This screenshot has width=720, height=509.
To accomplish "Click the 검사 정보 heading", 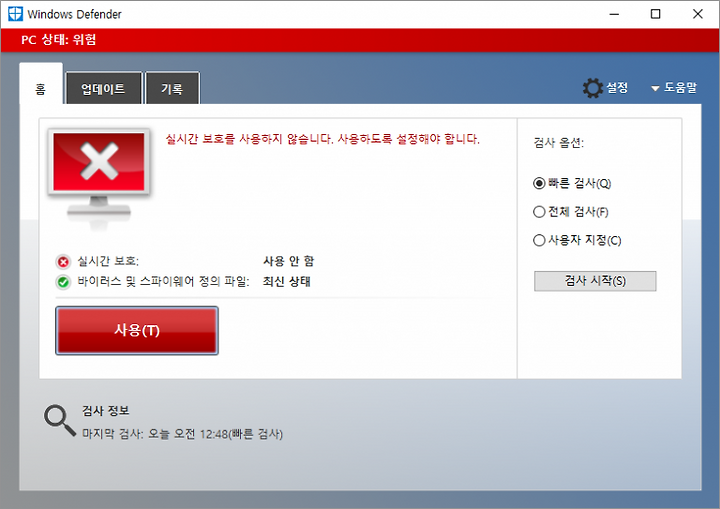I will point(106,411).
